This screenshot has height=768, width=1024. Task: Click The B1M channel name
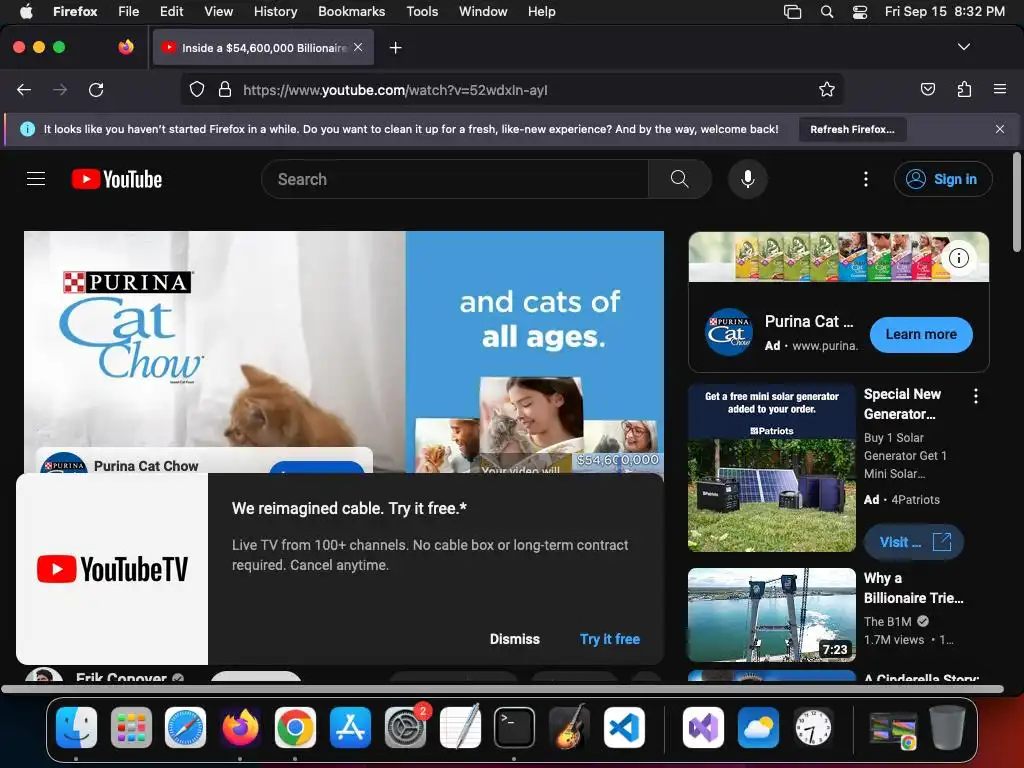pyautogui.click(x=887, y=622)
